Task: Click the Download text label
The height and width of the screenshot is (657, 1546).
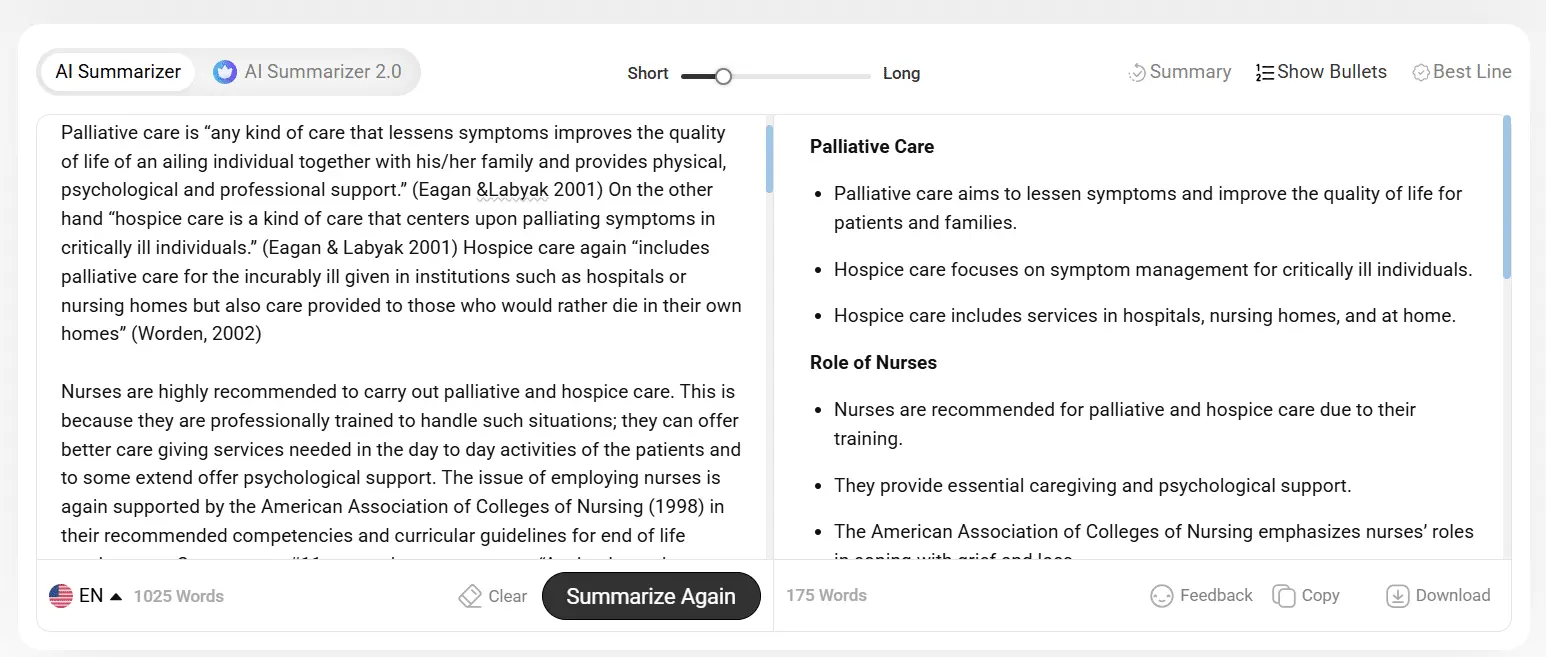Action: (1453, 595)
